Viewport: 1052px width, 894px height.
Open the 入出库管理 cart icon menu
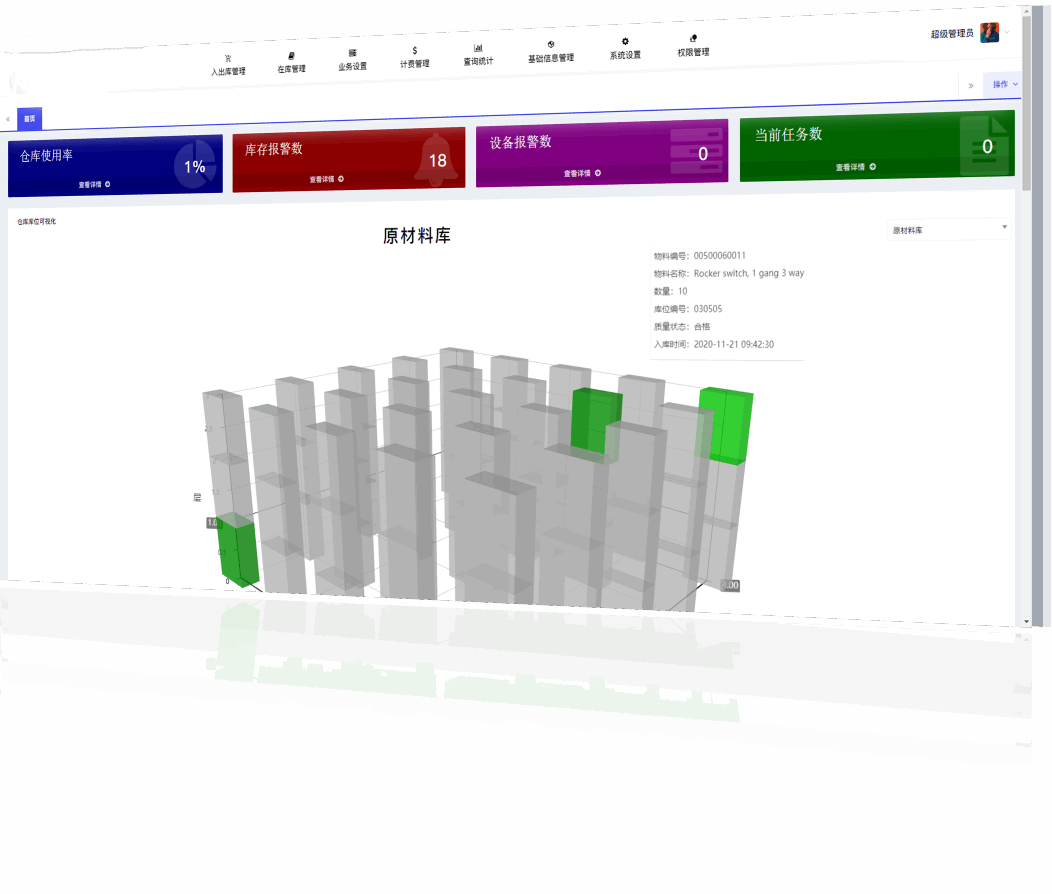pyautogui.click(x=228, y=65)
